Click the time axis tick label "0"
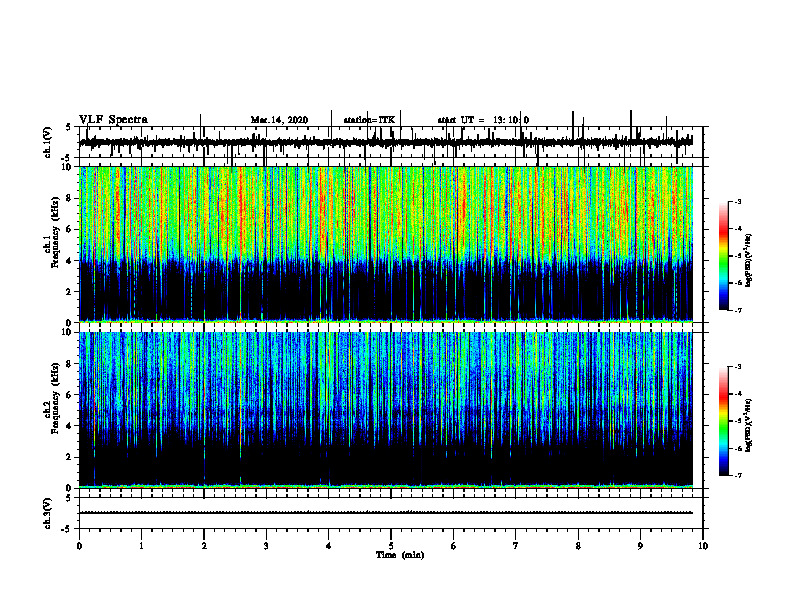This screenshot has width=792, height=612. coord(79,546)
